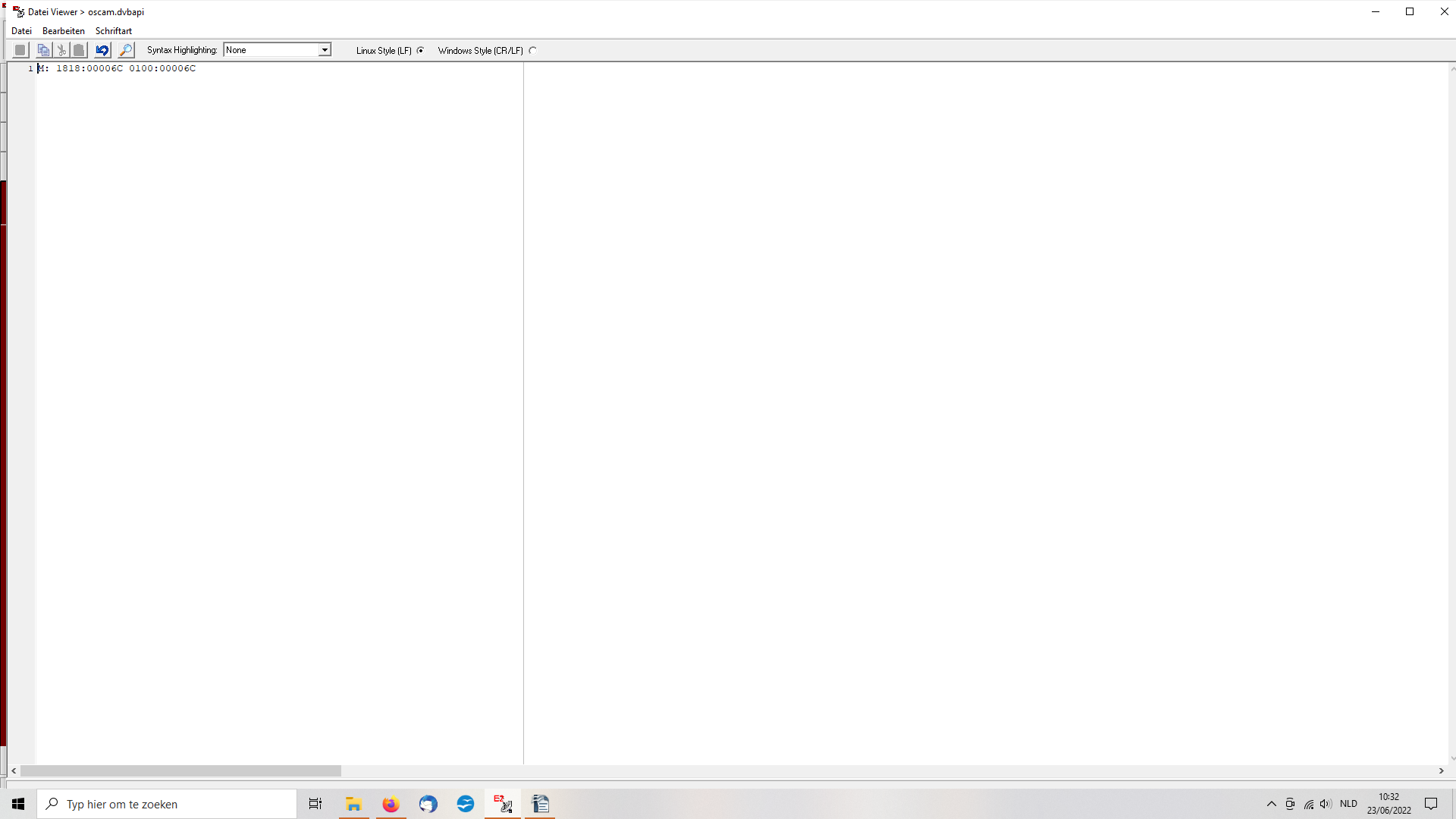This screenshot has width=1456, height=819.
Task: Click the volume speaker tray icon
Action: (1326, 804)
